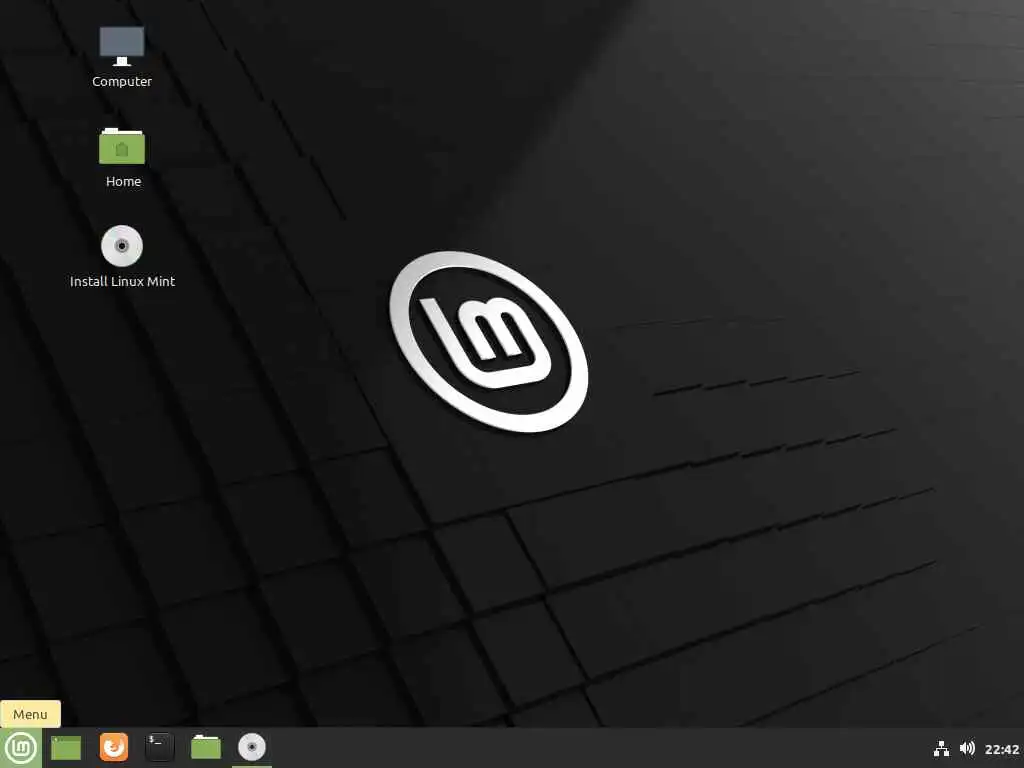Open the Linux Mint menu button
This screenshot has height=768, width=1024.
point(21,748)
